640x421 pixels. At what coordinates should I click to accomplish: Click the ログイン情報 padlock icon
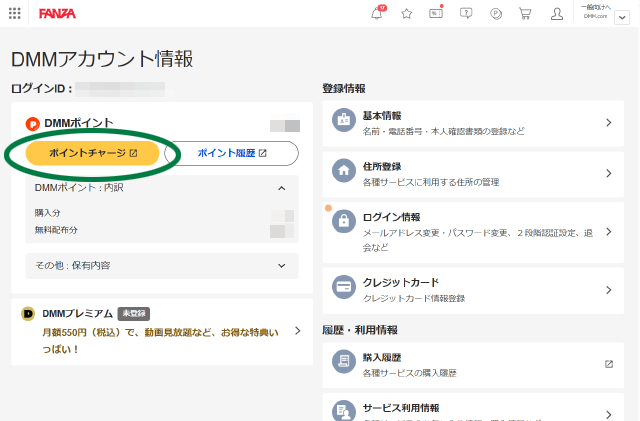pos(344,221)
